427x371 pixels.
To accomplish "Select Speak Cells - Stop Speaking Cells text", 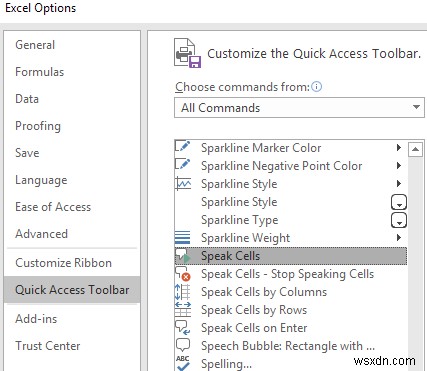I will 287,274.
